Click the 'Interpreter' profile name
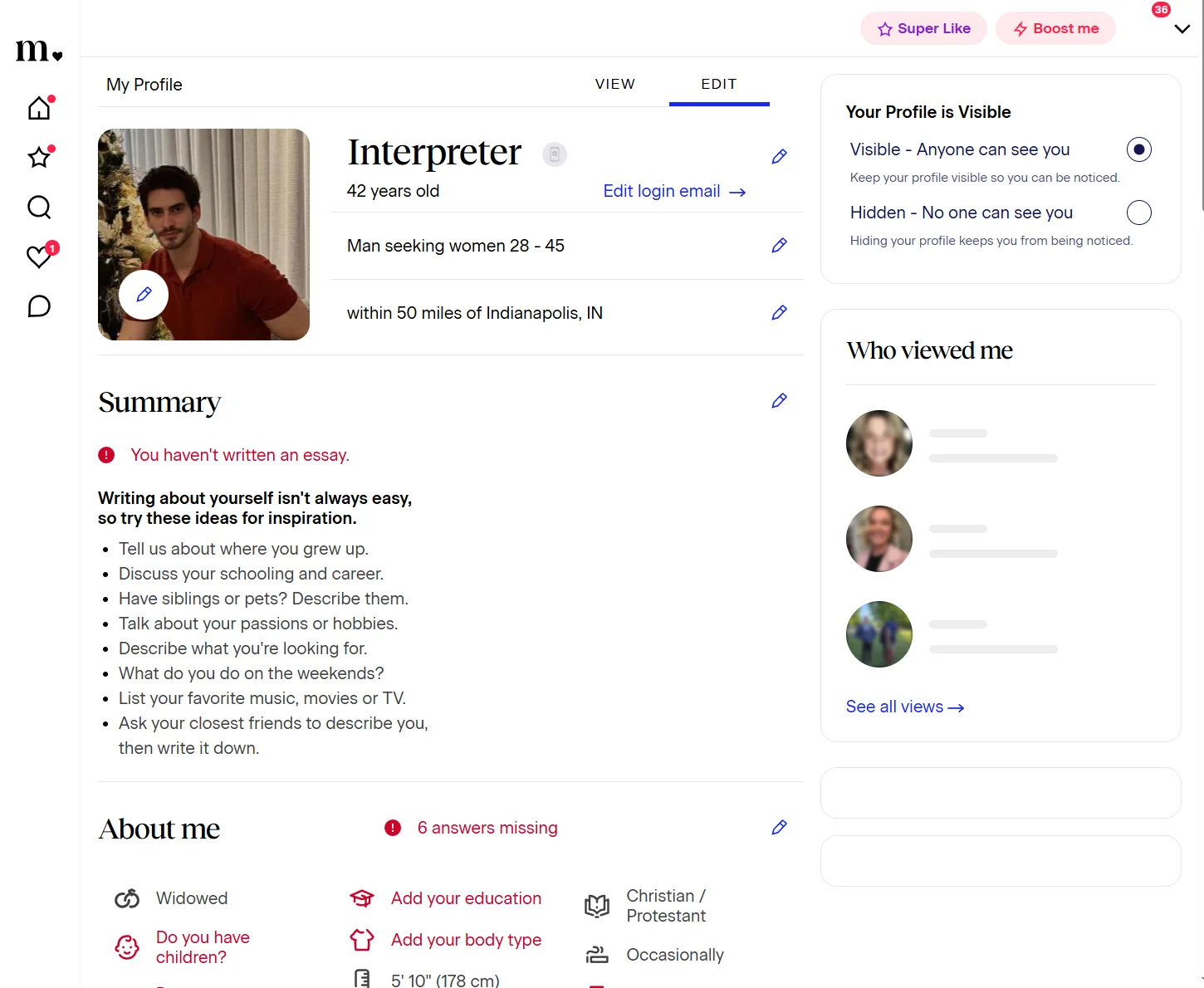The image size is (1204, 988). (434, 152)
